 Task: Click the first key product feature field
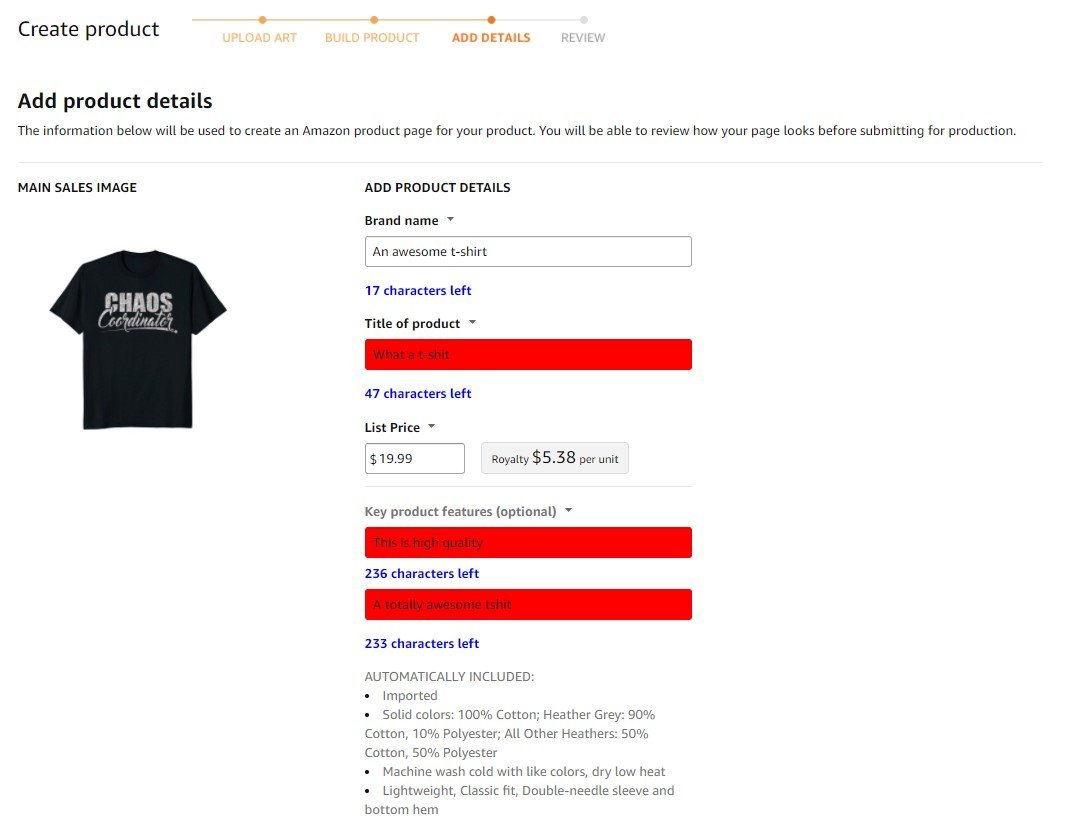click(x=528, y=542)
